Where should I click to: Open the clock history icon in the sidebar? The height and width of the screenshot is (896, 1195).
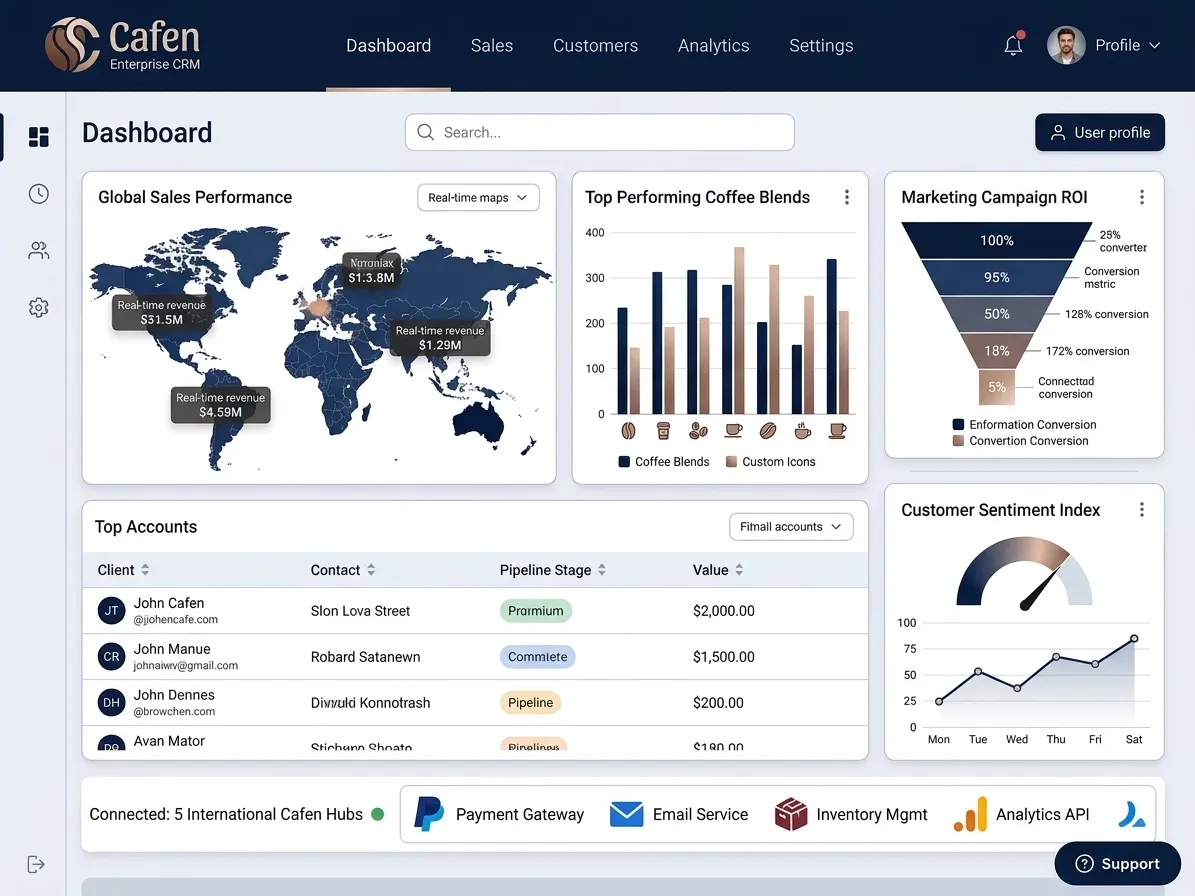click(x=39, y=194)
